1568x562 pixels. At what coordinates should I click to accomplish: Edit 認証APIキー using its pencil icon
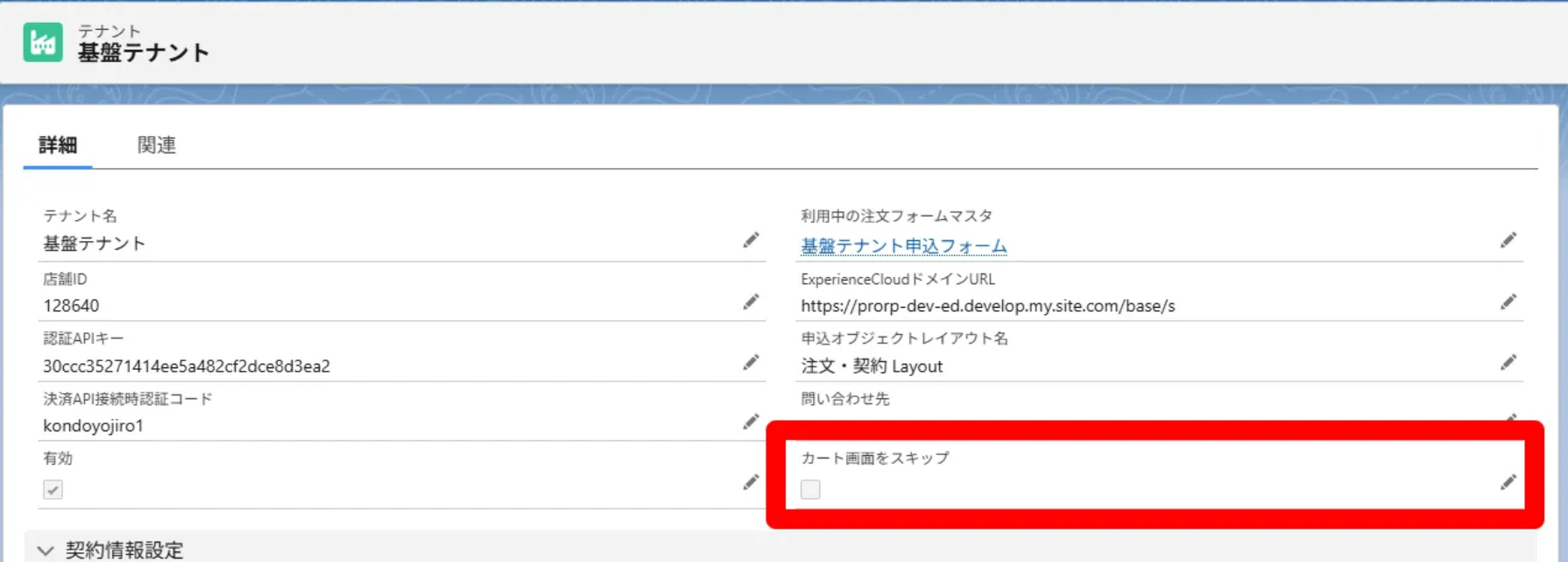[x=751, y=363]
